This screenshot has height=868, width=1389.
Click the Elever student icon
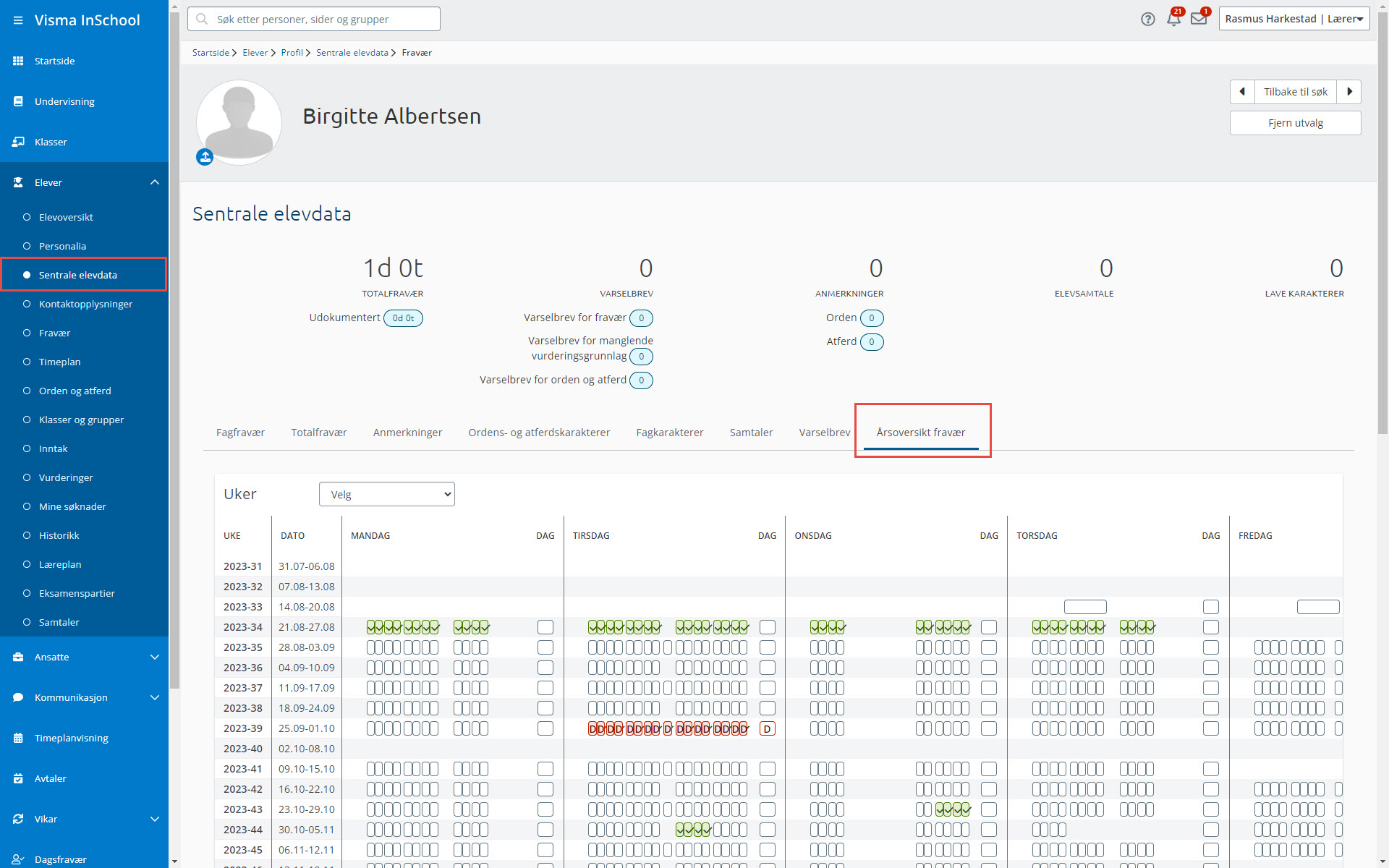pos(18,182)
